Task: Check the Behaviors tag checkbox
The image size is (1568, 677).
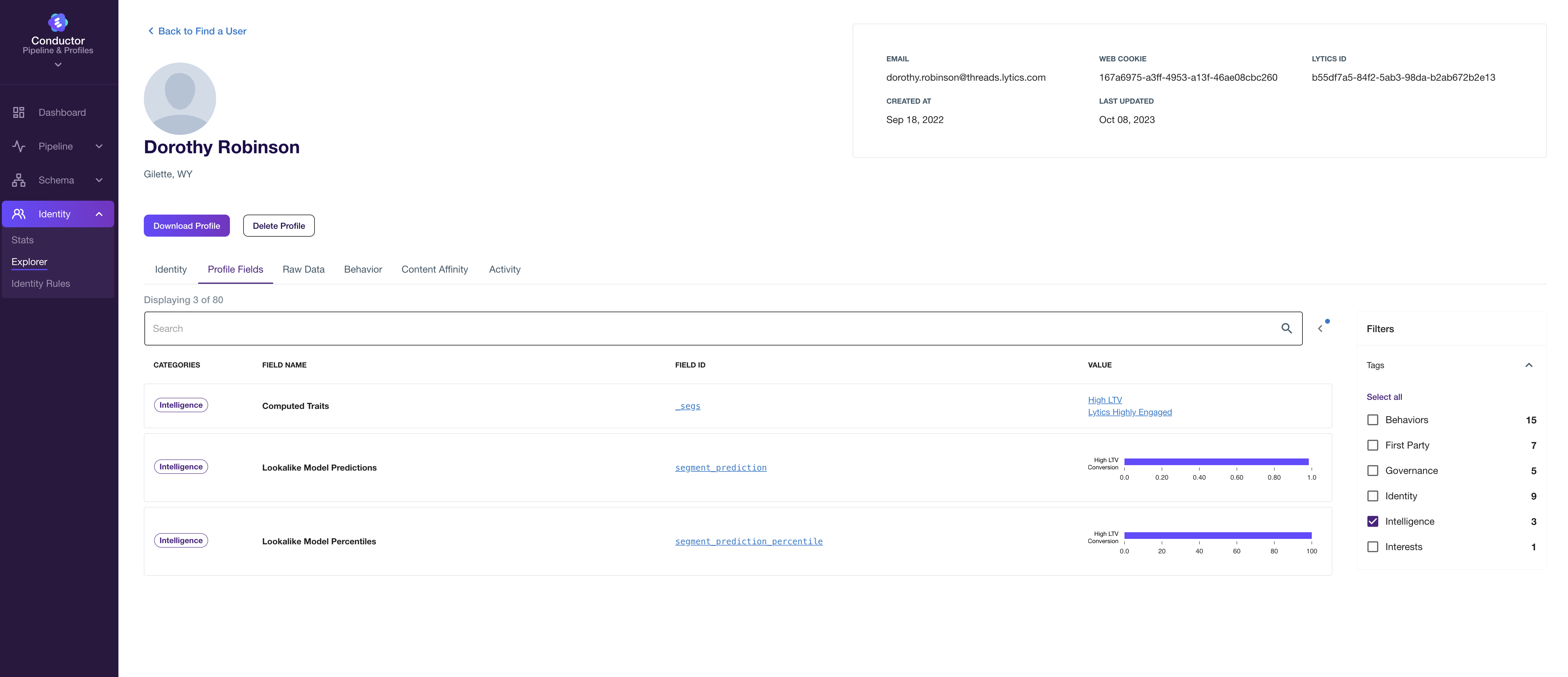Action: 1373,420
